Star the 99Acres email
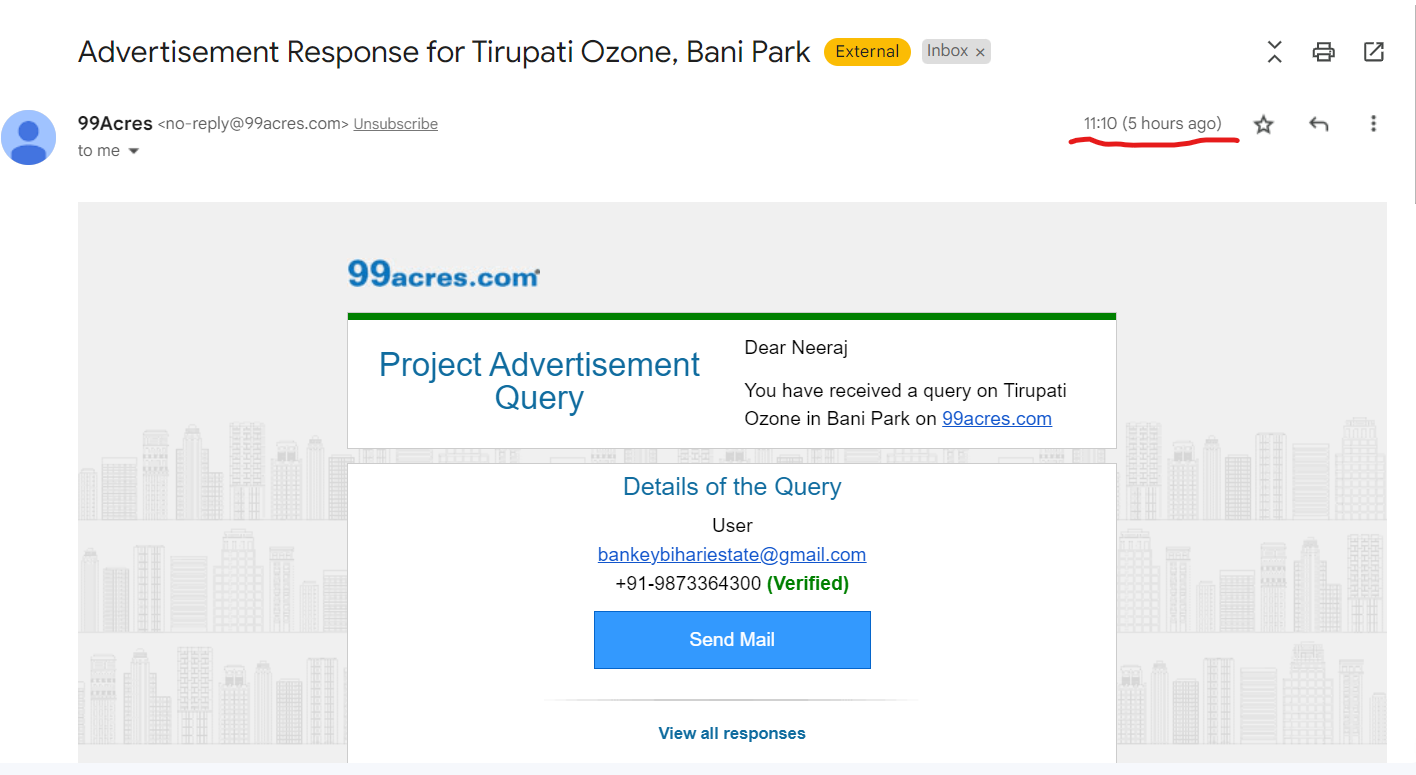Screen dimensions: 1416x775 [x=1264, y=124]
